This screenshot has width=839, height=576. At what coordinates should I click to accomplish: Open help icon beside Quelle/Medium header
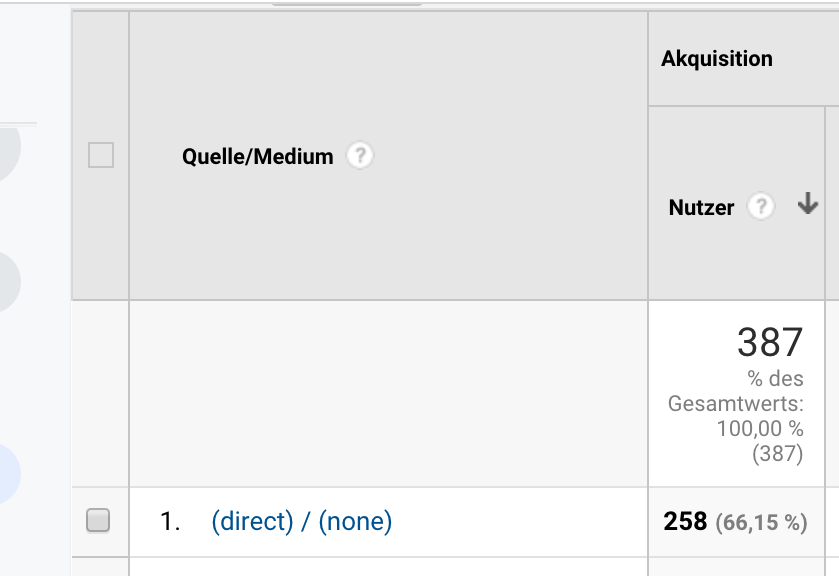[360, 156]
